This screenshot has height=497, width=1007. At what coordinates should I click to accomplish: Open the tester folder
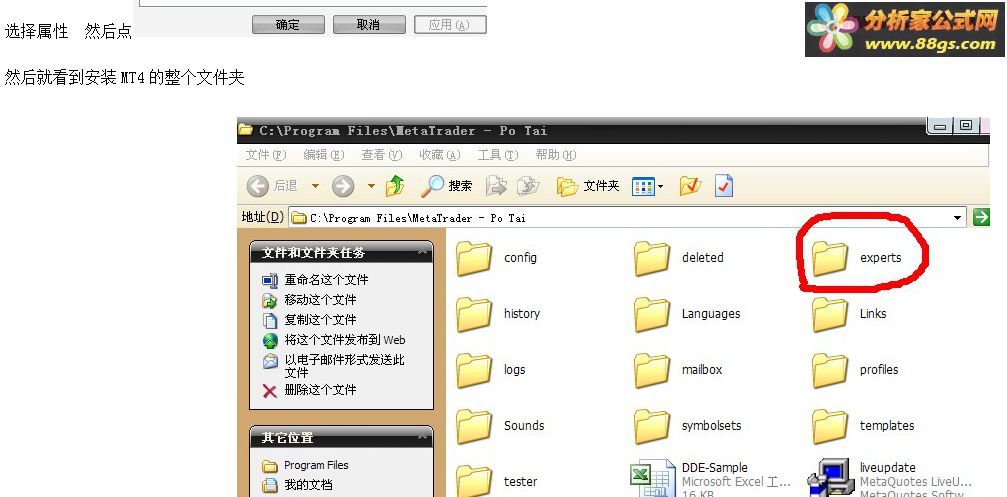pyautogui.click(x=496, y=482)
